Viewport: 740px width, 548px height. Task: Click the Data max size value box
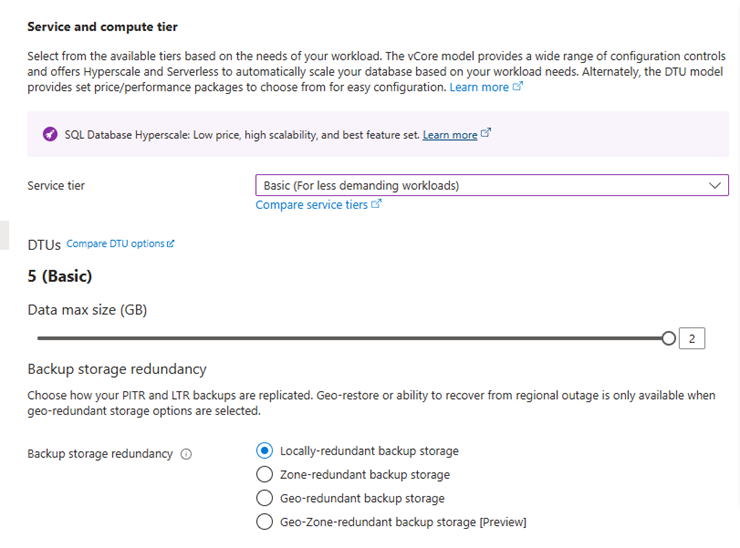691,339
